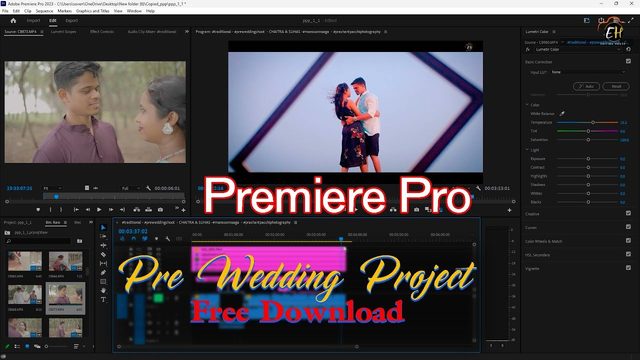Open the Window menu

point(134,11)
